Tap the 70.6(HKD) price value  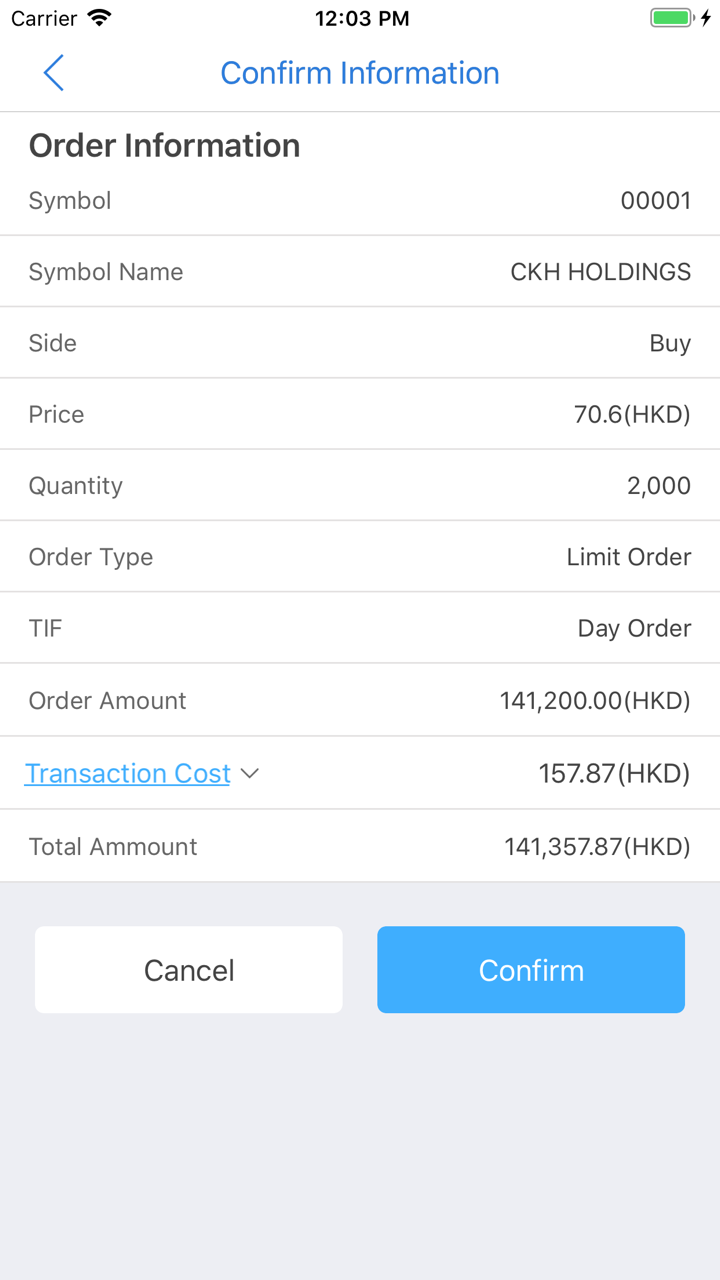(x=632, y=414)
